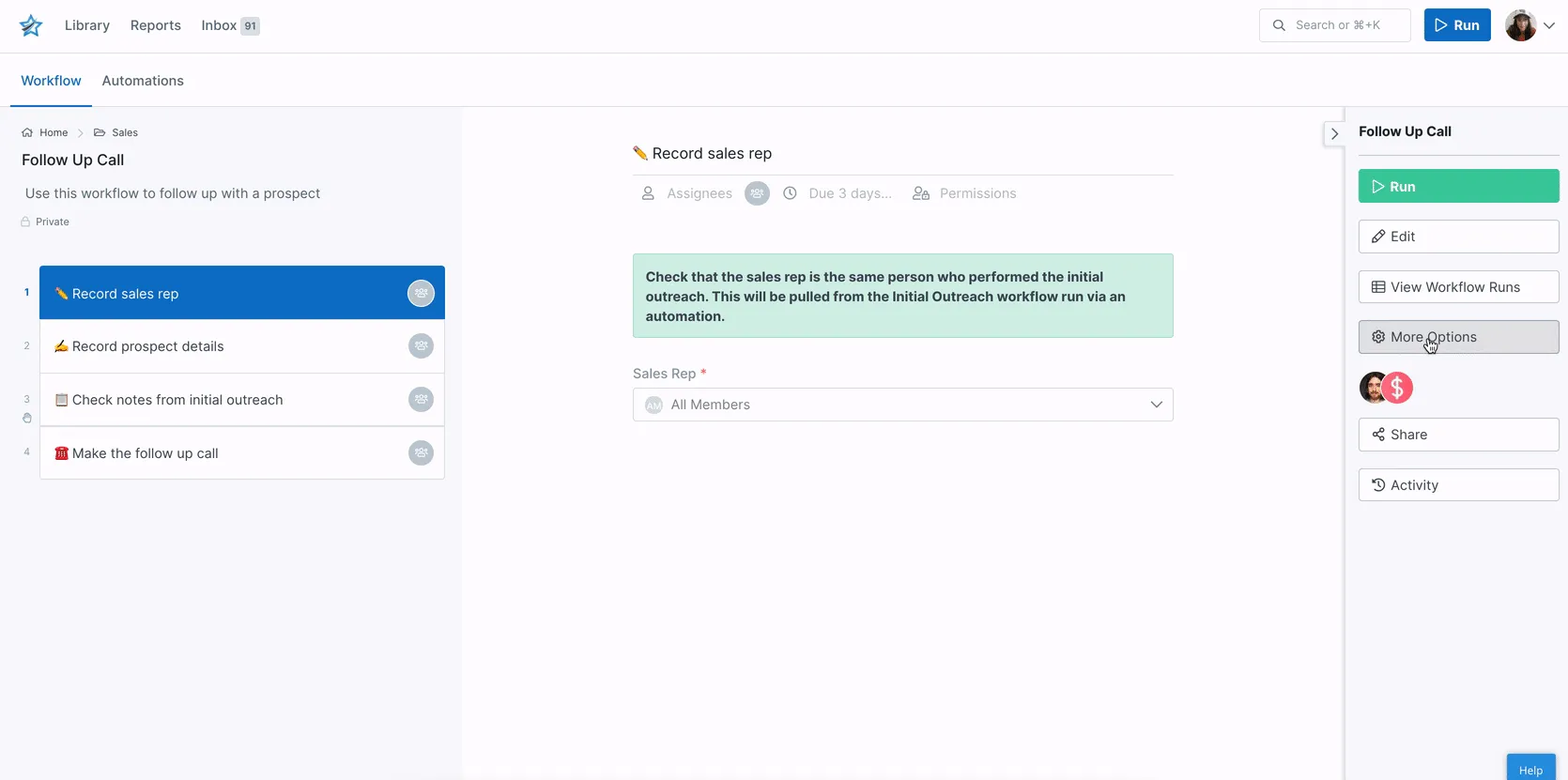Click the blue Run button in the header
Viewport: 1568px width, 780px height.
tap(1457, 25)
